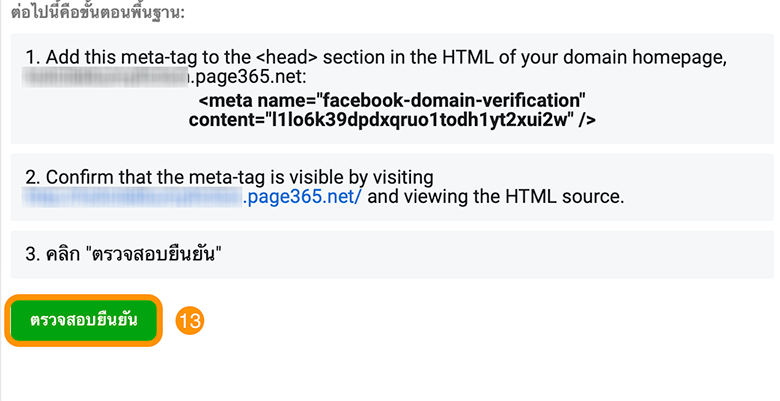Click the blurred blue URL in step 2
The width and height of the screenshot is (780, 401).
point(133,197)
